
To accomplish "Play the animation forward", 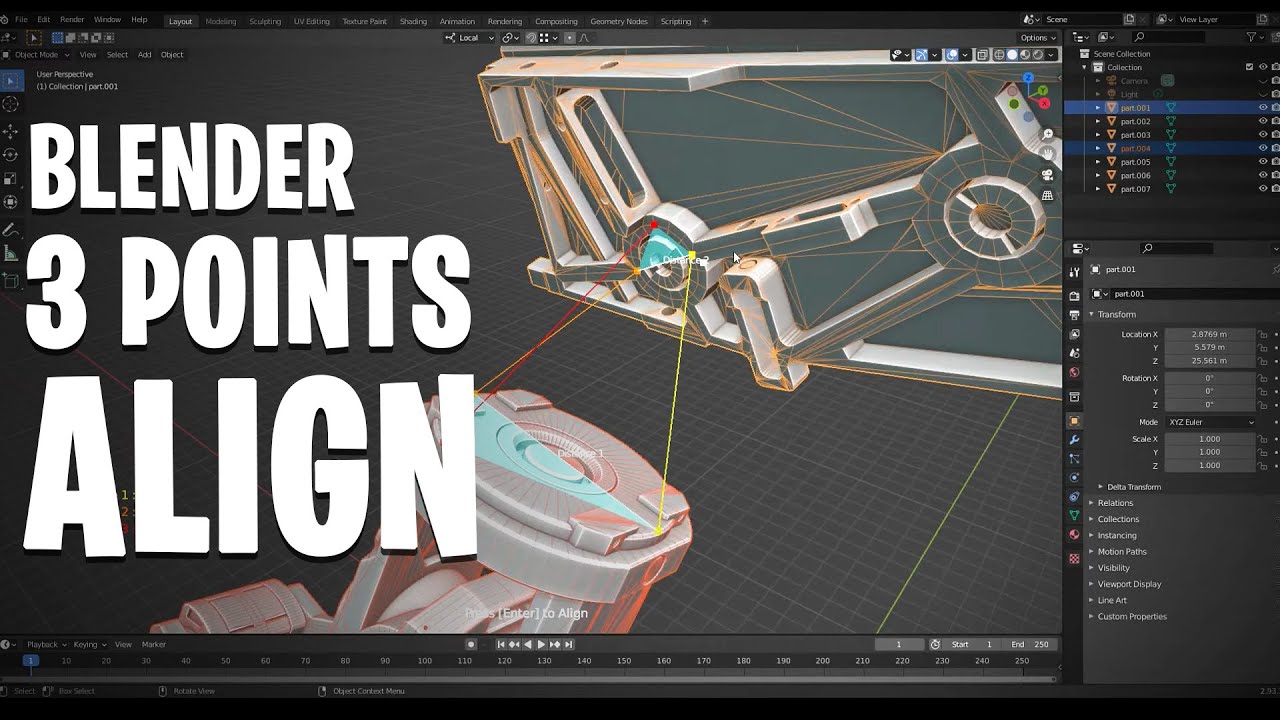I will point(541,645).
